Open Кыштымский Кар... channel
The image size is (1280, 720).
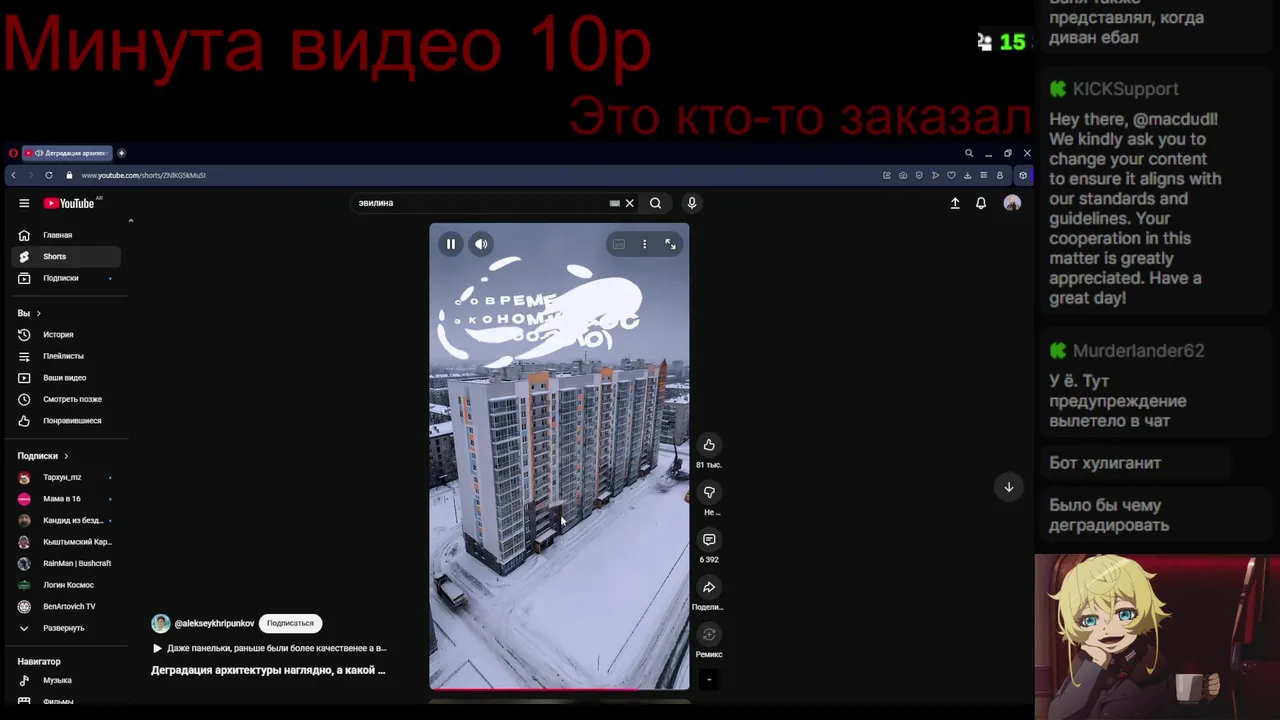tap(66, 542)
